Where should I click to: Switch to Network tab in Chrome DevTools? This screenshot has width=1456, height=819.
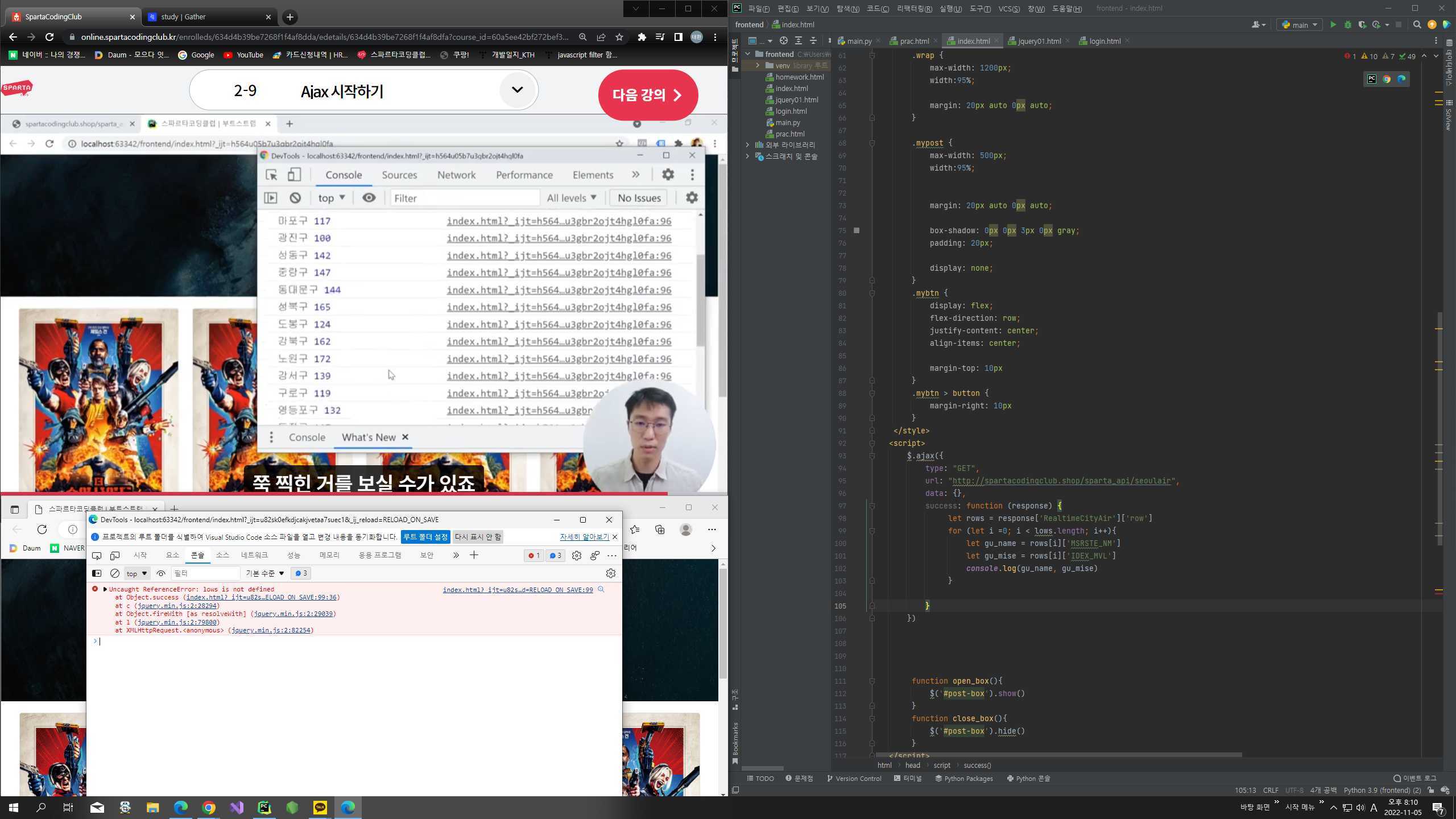tap(456, 175)
